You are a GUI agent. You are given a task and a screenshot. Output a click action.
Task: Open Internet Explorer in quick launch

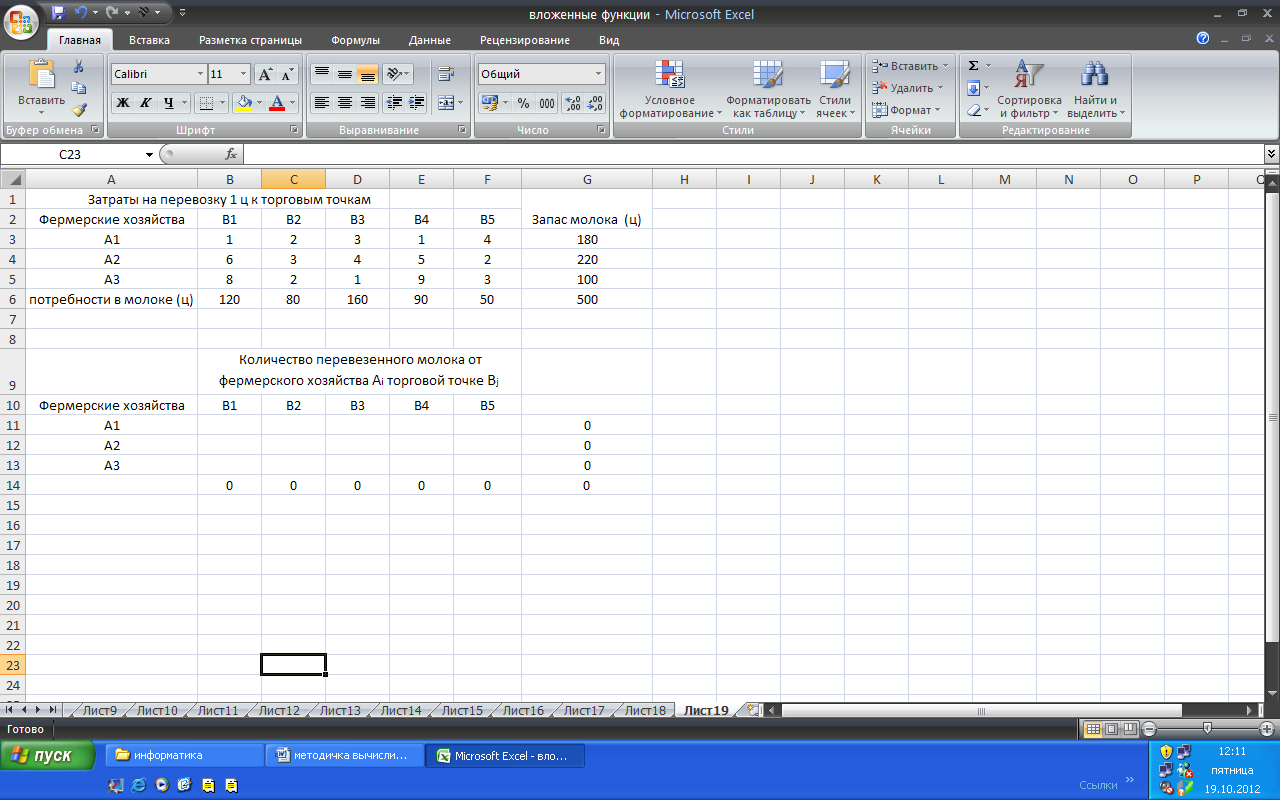click(x=139, y=785)
